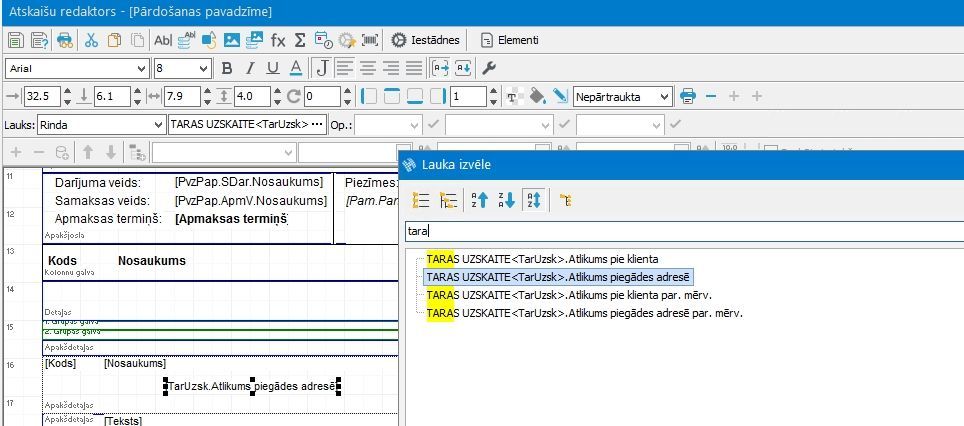Viewport: 964px width, 426px height.
Task: Open Iestādnes settings
Action: (425, 41)
